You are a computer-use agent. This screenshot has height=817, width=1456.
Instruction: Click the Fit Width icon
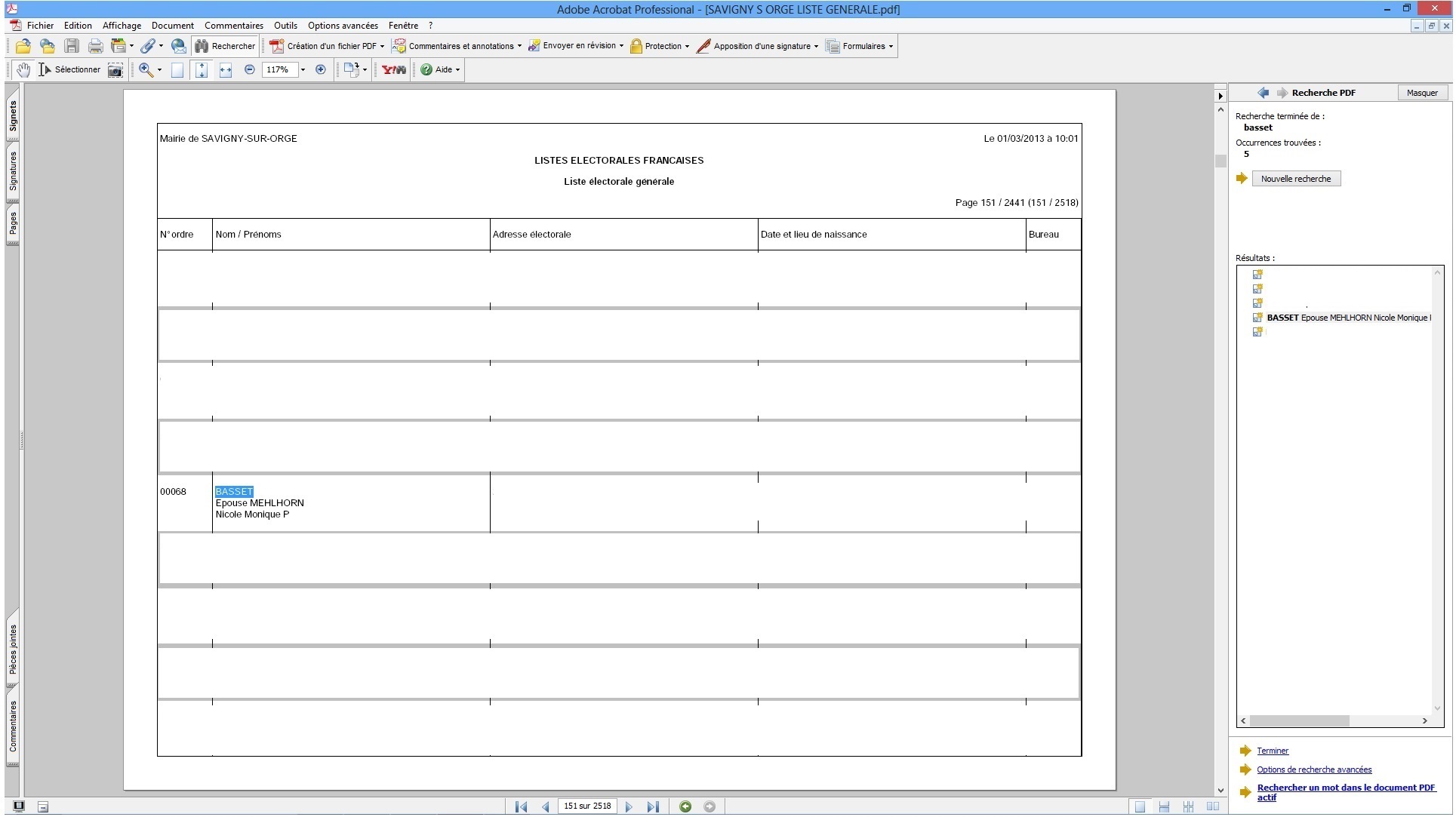[225, 70]
